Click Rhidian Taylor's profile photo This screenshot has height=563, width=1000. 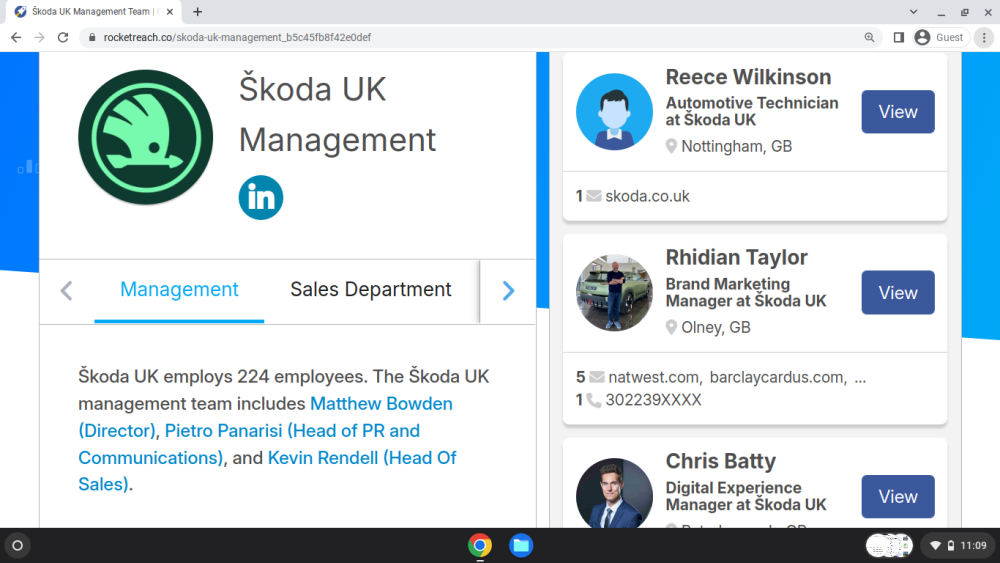coord(614,293)
